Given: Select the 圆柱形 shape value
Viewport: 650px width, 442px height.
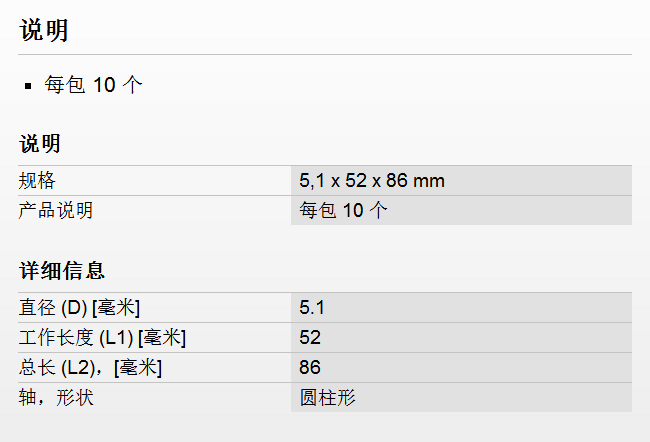Looking at the screenshot, I should pyautogui.click(x=327, y=397).
